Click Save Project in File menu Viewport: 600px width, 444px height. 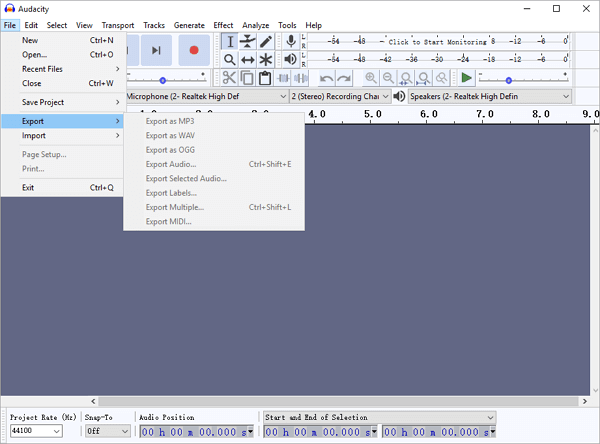coord(44,102)
